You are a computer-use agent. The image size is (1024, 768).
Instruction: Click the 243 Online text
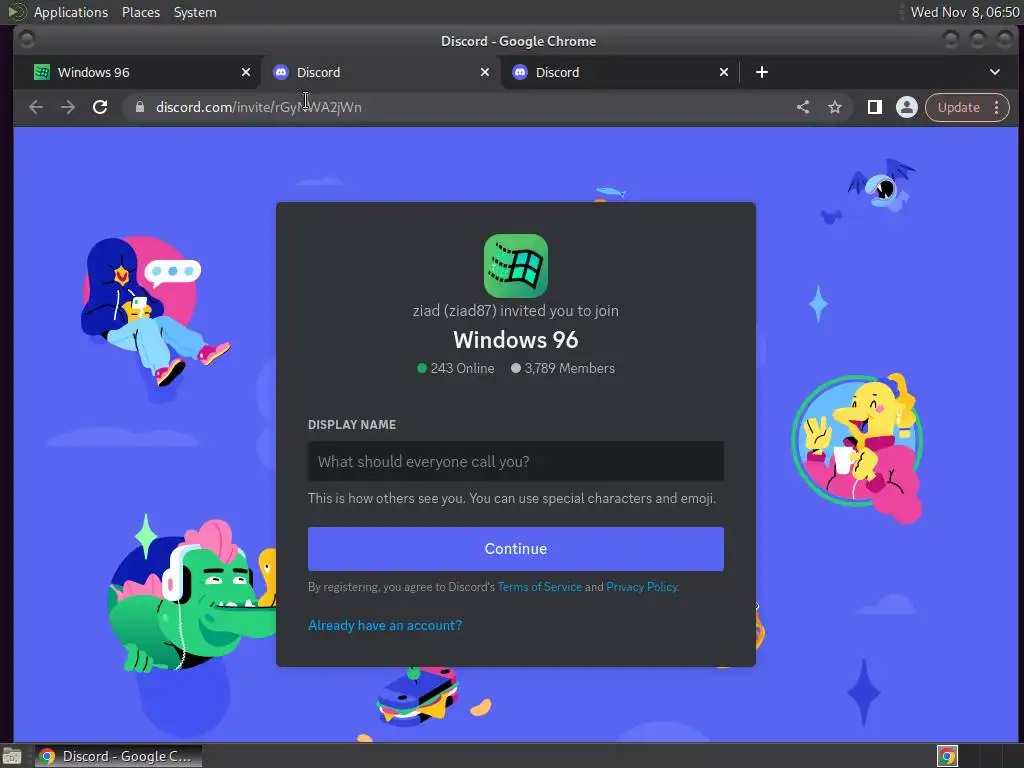[462, 368]
